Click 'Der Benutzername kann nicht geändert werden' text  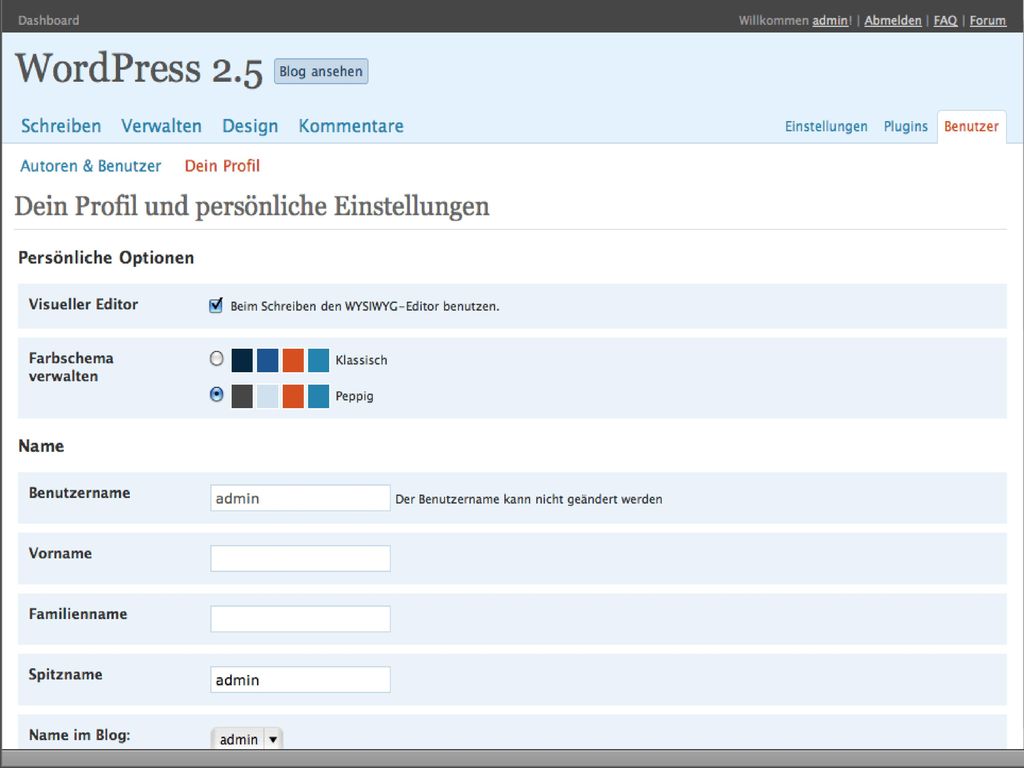tap(529, 499)
